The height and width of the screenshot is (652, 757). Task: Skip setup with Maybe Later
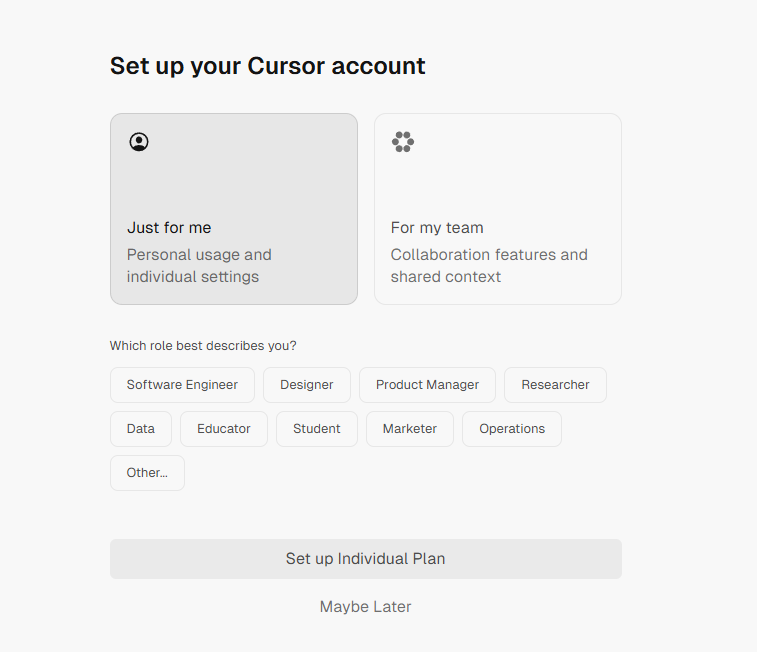pos(365,607)
